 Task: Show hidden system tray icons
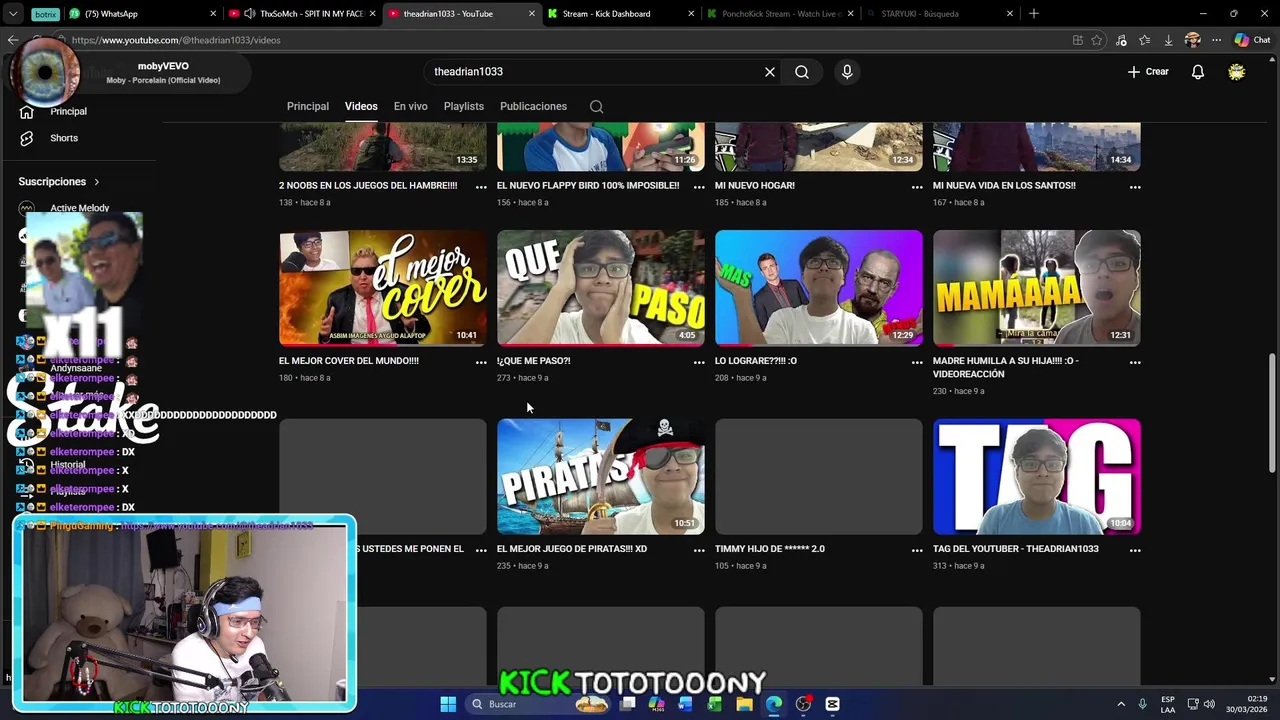click(1121, 704)
